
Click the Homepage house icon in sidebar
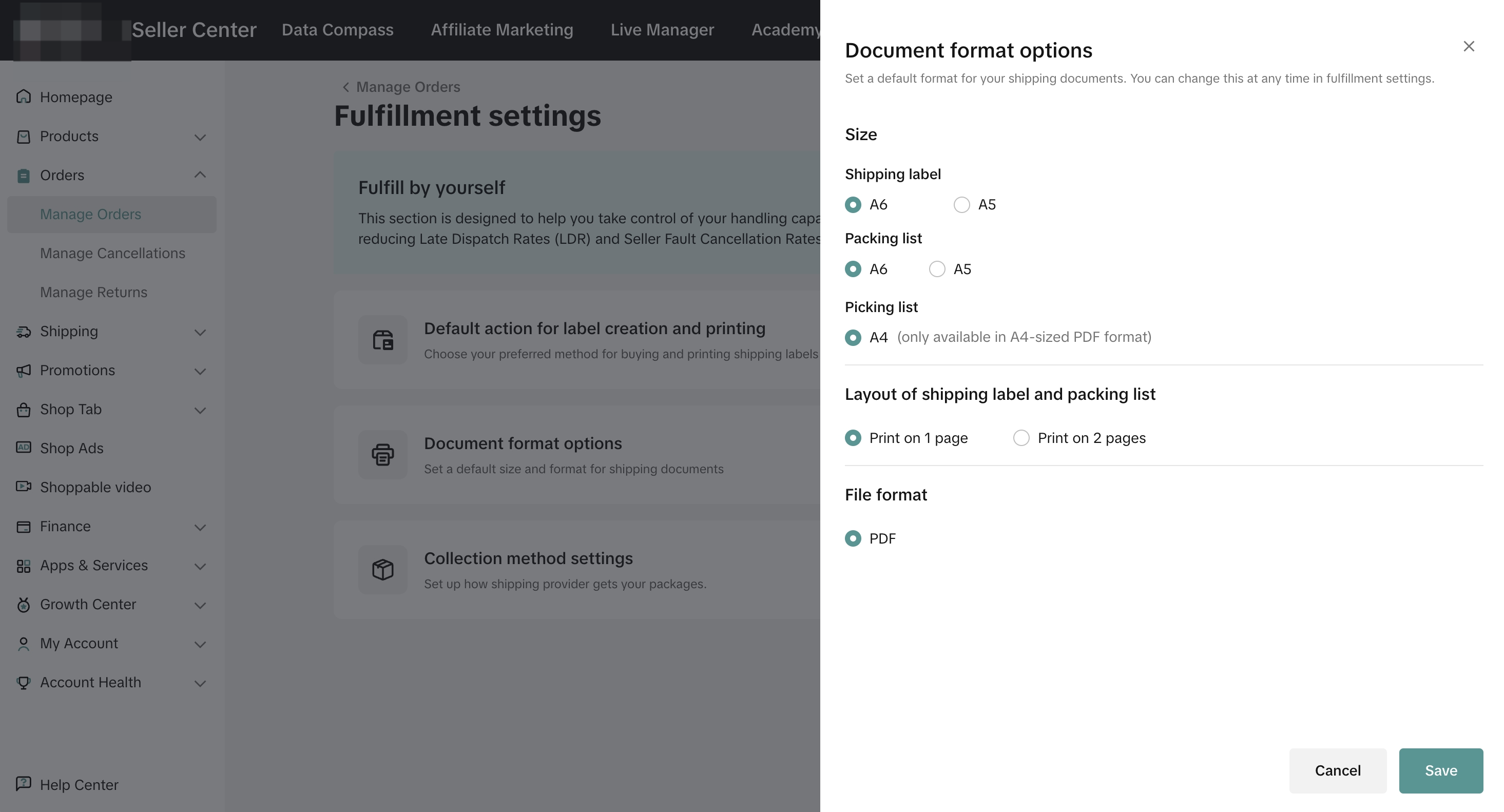click(x=23, y=96)
